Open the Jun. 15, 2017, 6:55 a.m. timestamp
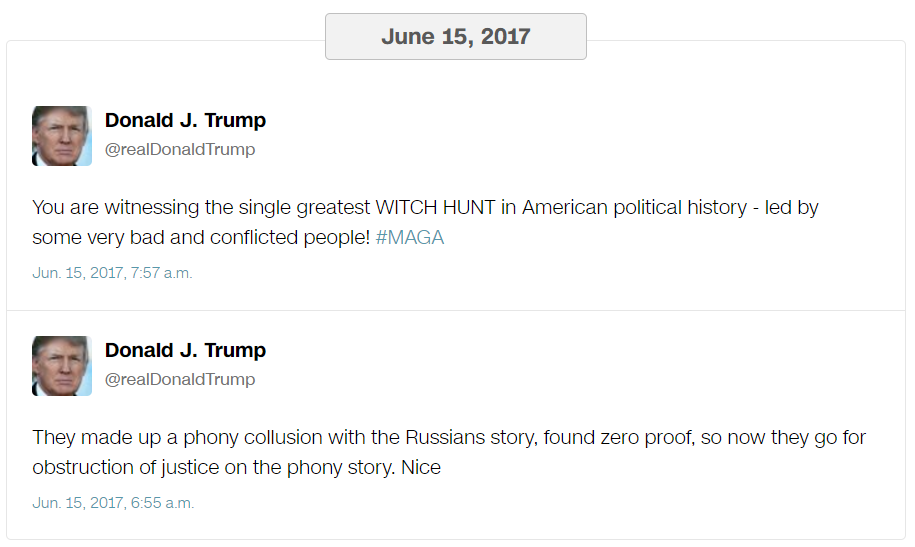The image size is (915, 547). pos(113,503)
